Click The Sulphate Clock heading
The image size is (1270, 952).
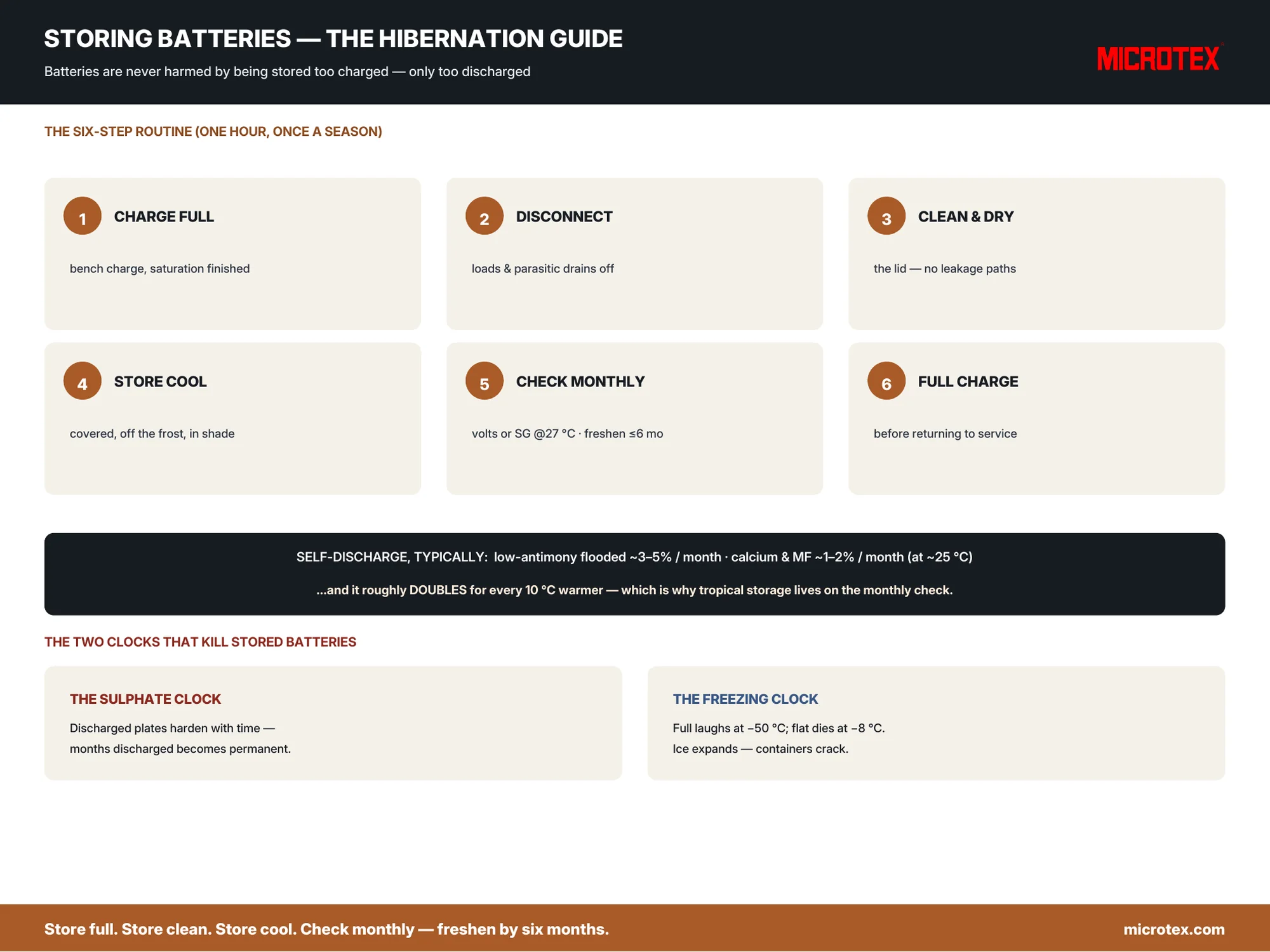click(145, 699)
